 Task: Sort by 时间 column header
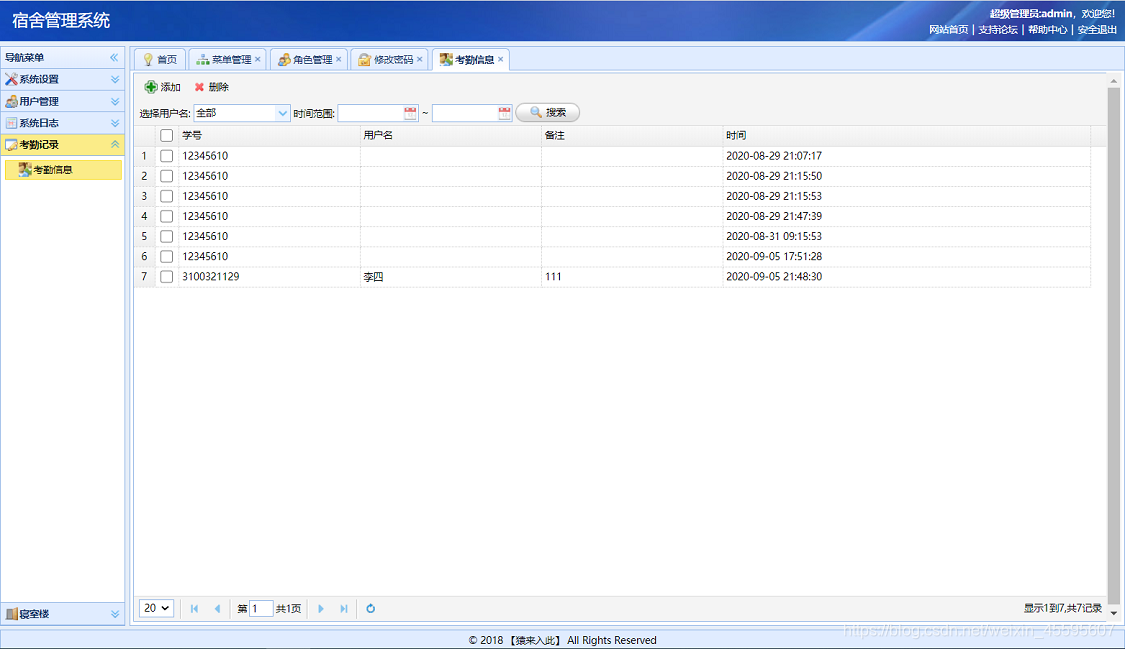(907, 135)
